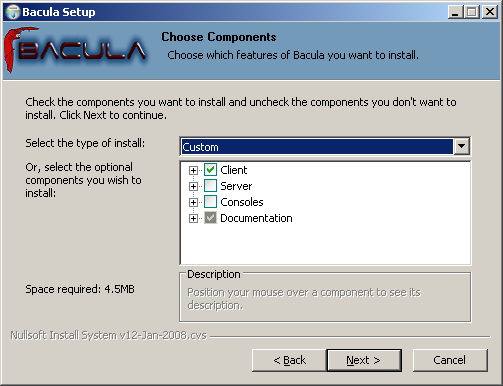This screenshot has width=503, height=386.
Task: Minimize the Bacula Setup window
Action: click(455, 12)
